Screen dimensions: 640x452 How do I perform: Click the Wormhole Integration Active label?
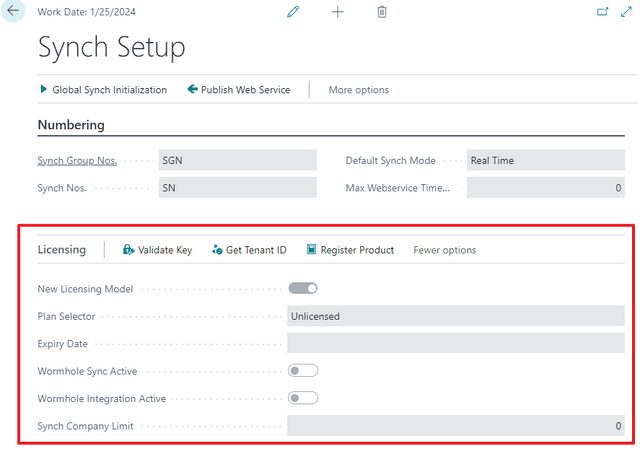(x=102, y=399)
